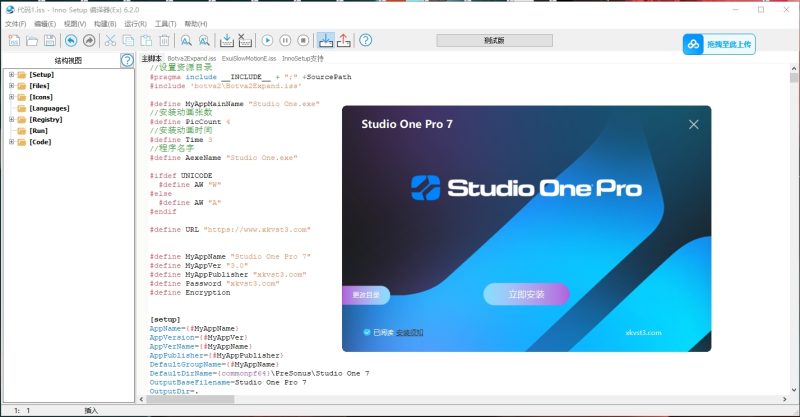Delete selection with the trash can icon

164,40
